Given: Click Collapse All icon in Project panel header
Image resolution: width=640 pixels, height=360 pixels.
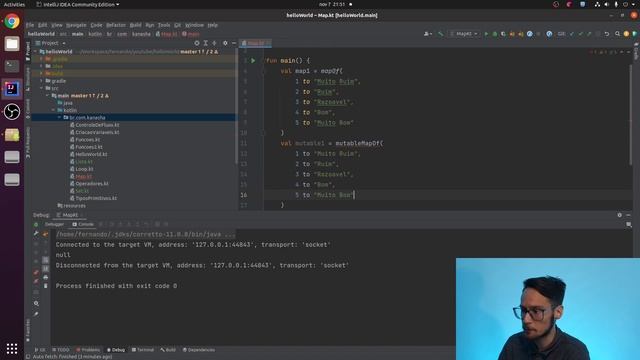Looking at the screenshot, I should [x=214, y=43].
